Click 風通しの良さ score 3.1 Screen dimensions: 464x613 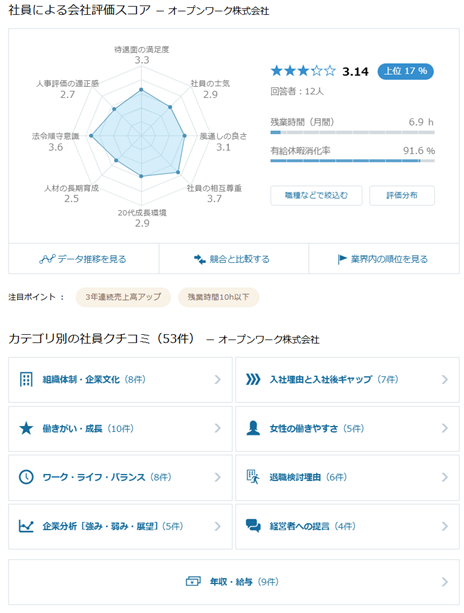[223, 147]
